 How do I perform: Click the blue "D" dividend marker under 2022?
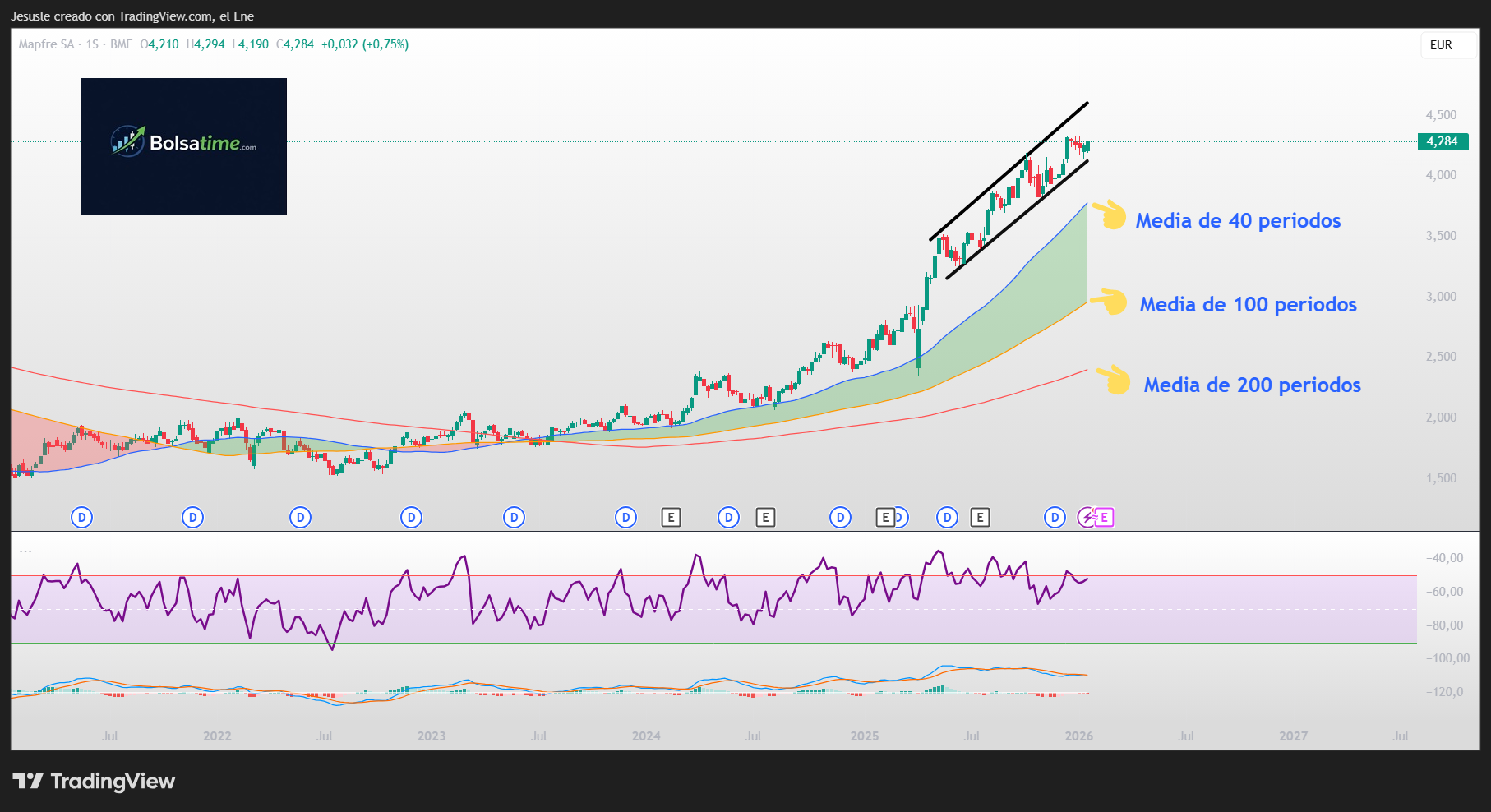(x=192, y=518)
